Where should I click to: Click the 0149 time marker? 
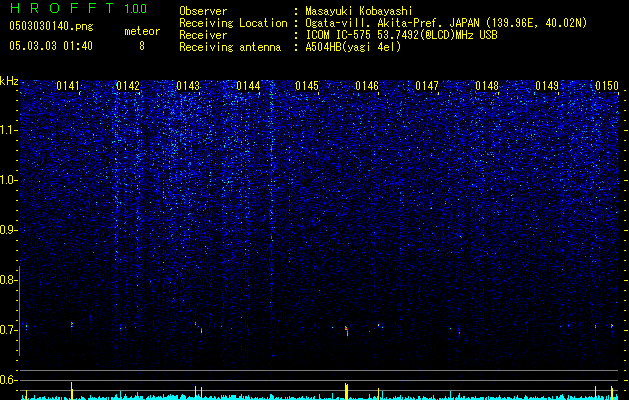[547, 86]
